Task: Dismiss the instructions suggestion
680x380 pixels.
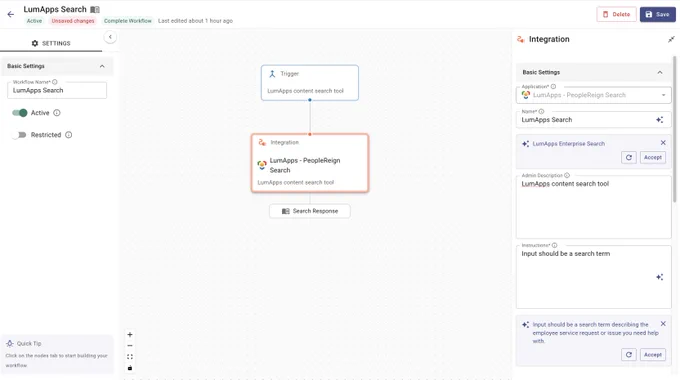Action: (x=663, y=324)
